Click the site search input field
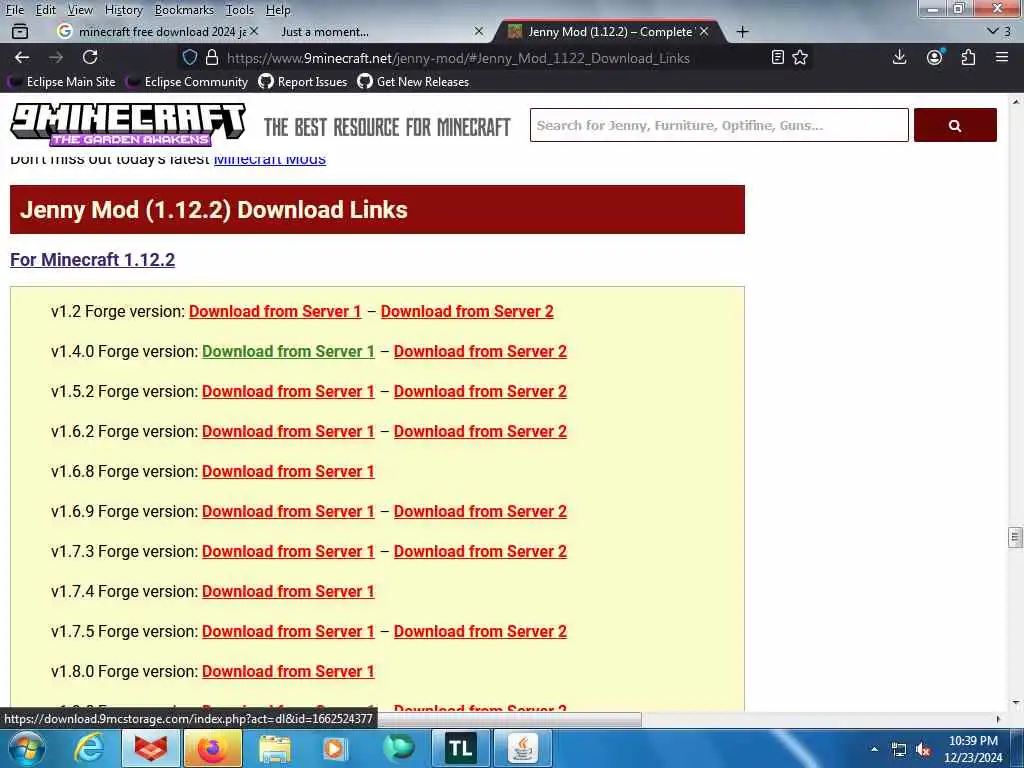This screenshot has width=1024, height=768. click(719, 125)
